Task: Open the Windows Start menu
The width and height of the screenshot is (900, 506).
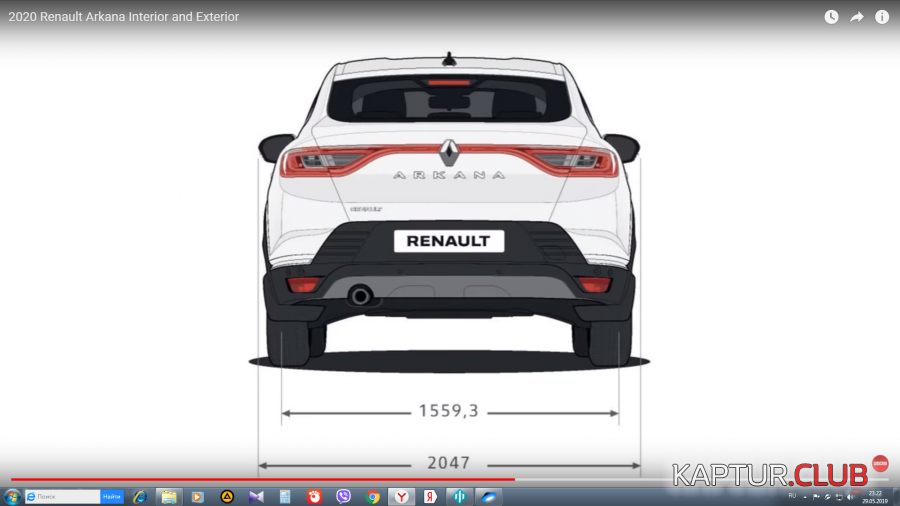Action: (x=11, y=497)
